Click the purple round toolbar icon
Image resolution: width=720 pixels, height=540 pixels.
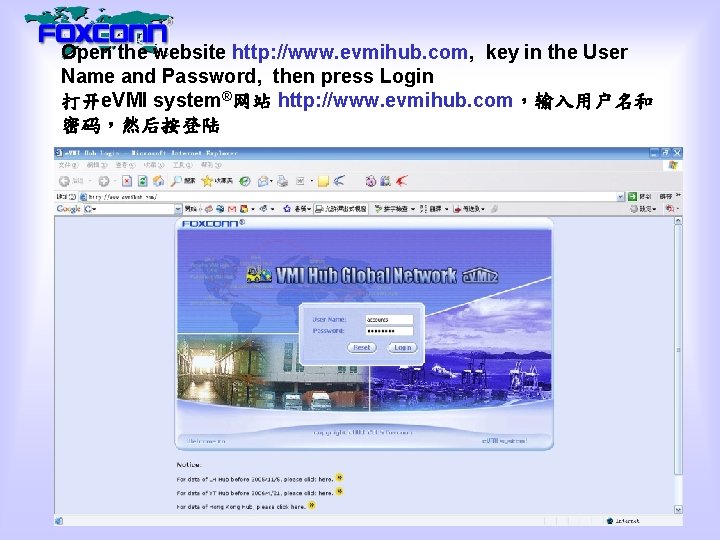[371, 182]
